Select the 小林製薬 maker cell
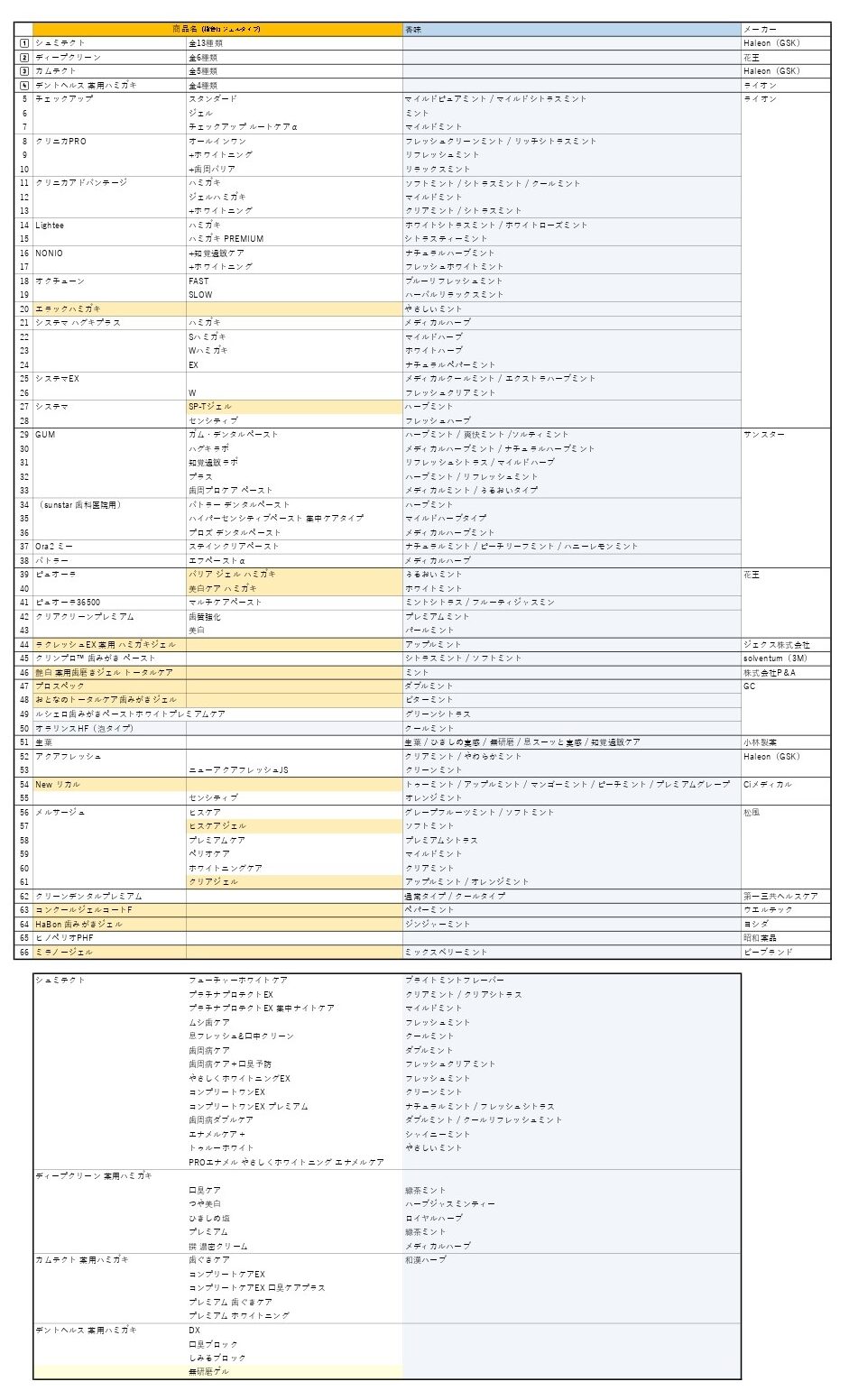Screen dimensions: 849x1400 786,742
